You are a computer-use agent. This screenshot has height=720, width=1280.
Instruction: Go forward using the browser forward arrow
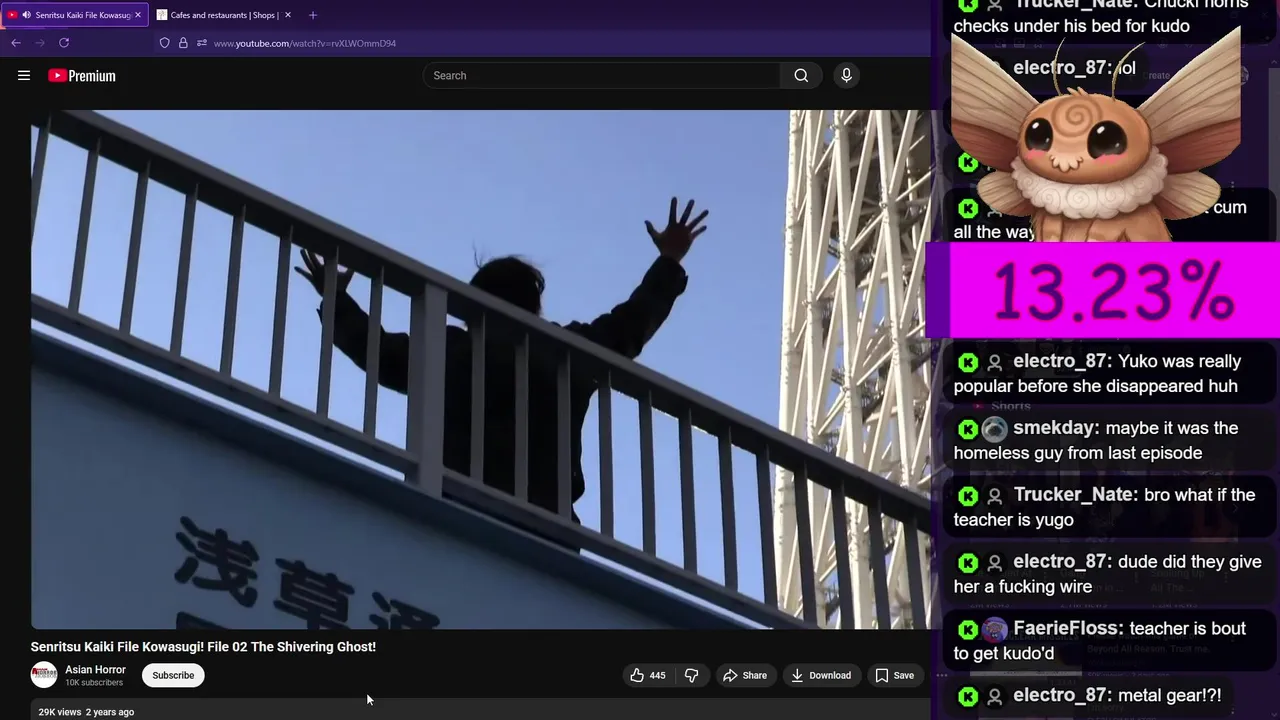click(x=40, y=43)
